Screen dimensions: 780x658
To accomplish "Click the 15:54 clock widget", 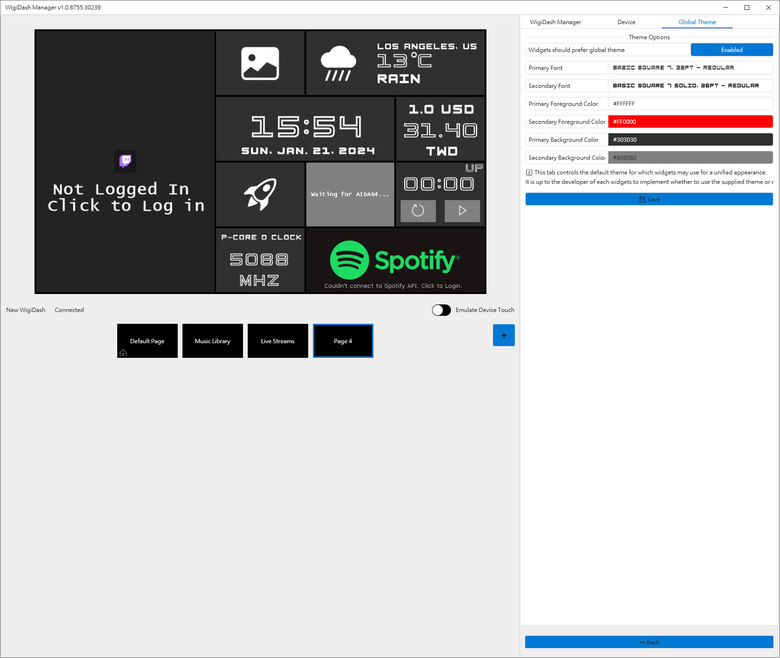I will 305,129.
